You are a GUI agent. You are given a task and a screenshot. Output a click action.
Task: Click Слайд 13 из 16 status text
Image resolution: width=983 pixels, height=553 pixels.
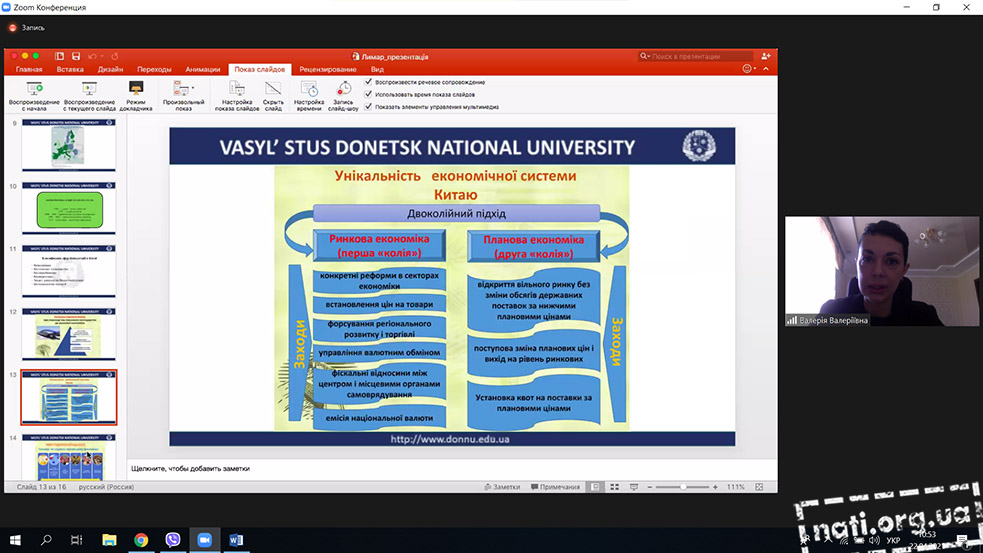click(41, 487)
